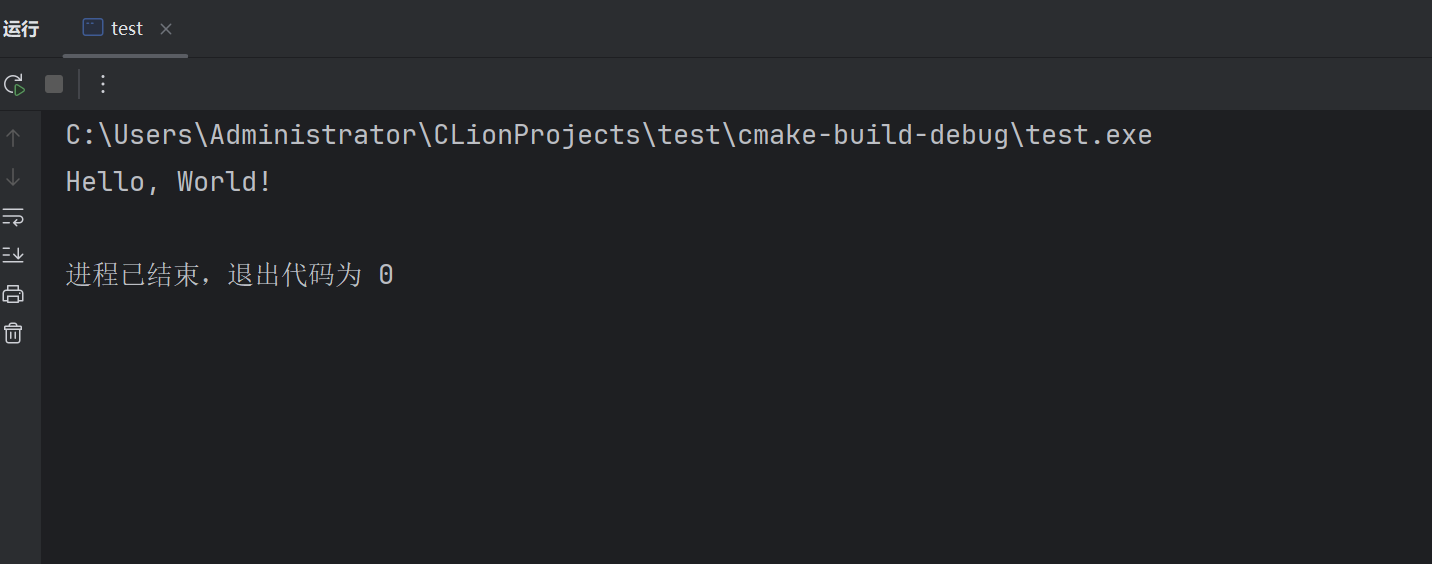Image resolution: width=1432 pixels, height=564 pixels.
Task: Click the console icon on test tab
Action: [93, 28]
